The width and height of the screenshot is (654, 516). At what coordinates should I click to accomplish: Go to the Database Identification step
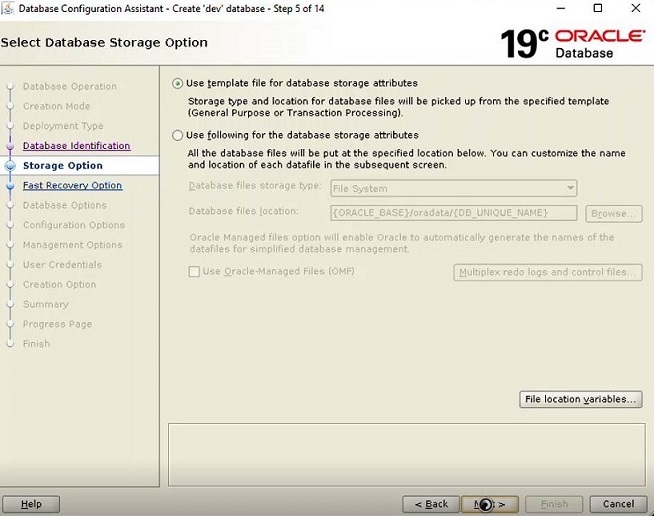point(76,146)
